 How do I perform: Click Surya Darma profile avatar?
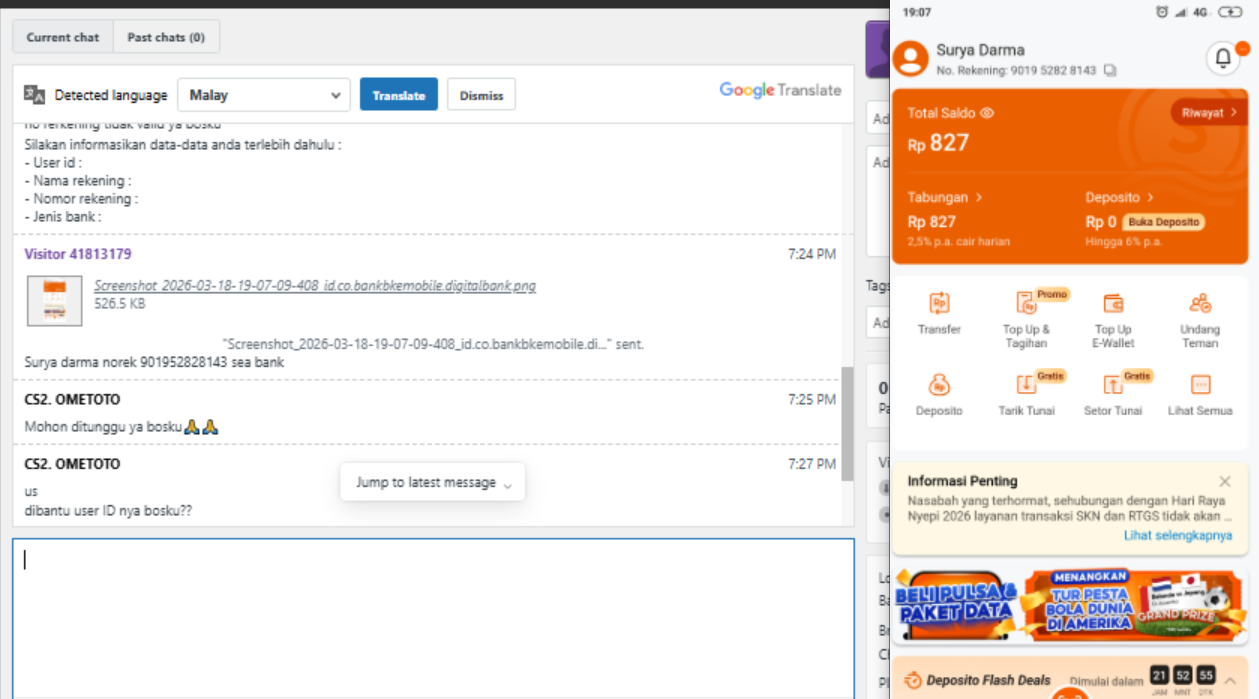tap(910, 58)
